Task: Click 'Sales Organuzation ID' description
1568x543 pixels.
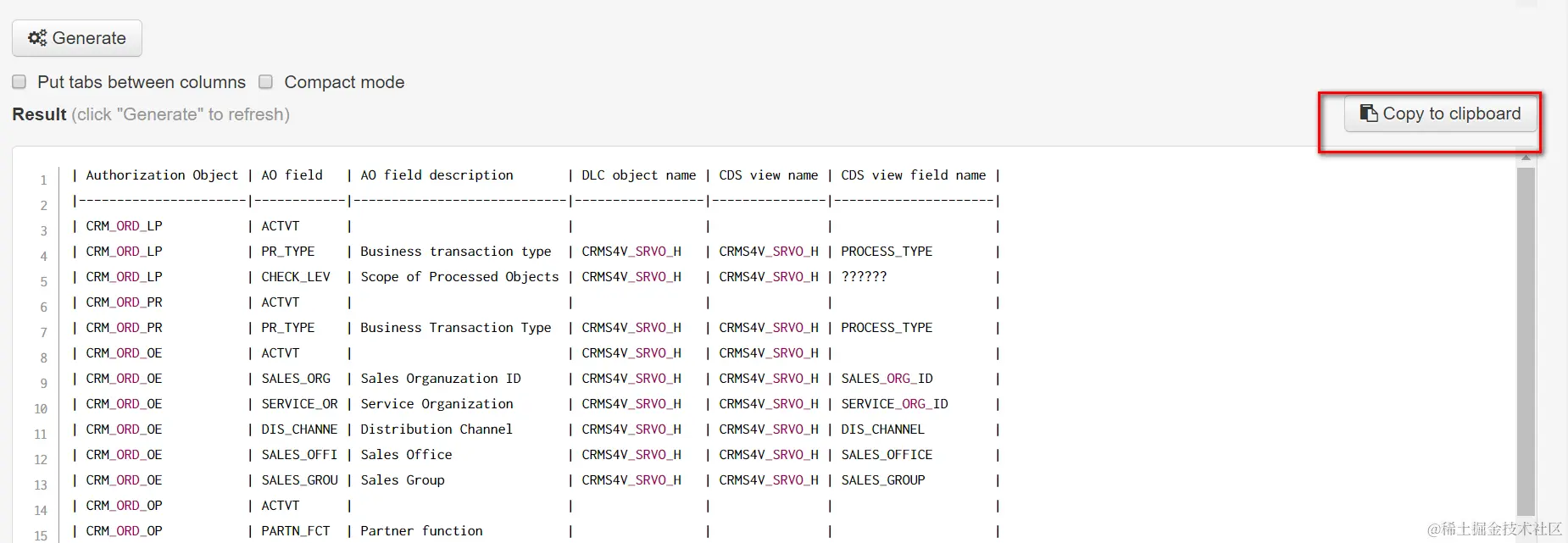Action: point(440,379)
